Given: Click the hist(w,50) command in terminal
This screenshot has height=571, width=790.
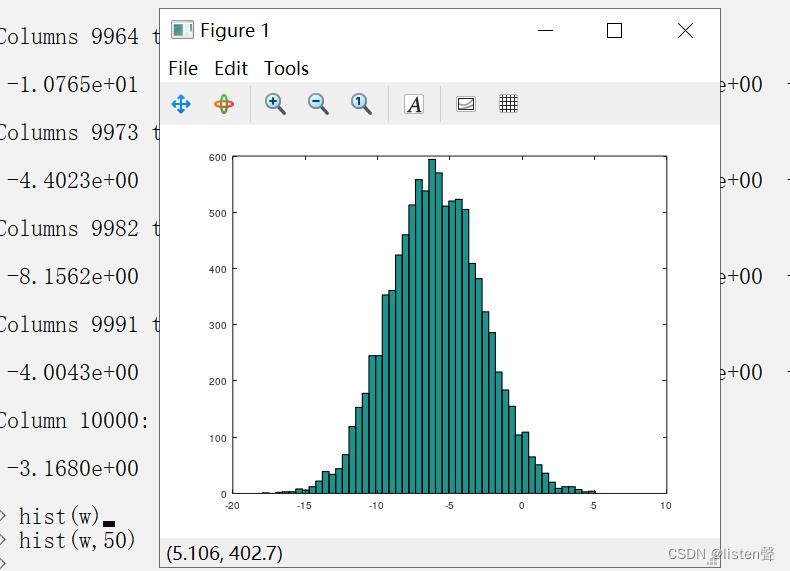Looking at the screenshot, I should 77,540.
